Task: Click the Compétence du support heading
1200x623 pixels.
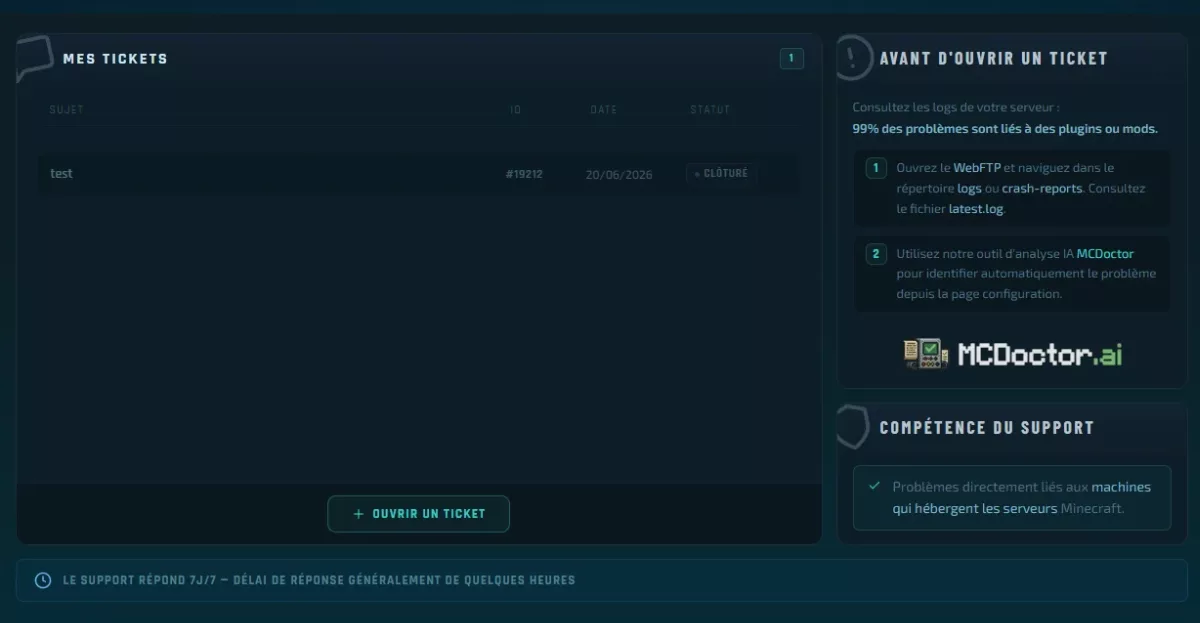Action: [986, 427]
